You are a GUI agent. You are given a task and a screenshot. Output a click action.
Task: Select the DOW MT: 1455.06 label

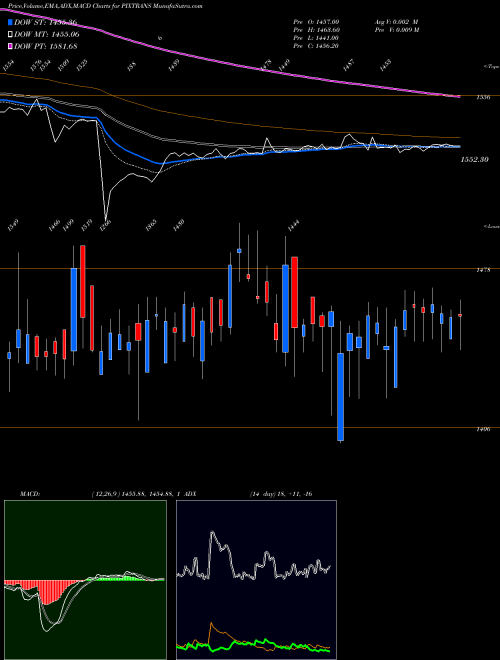point(47,35)
